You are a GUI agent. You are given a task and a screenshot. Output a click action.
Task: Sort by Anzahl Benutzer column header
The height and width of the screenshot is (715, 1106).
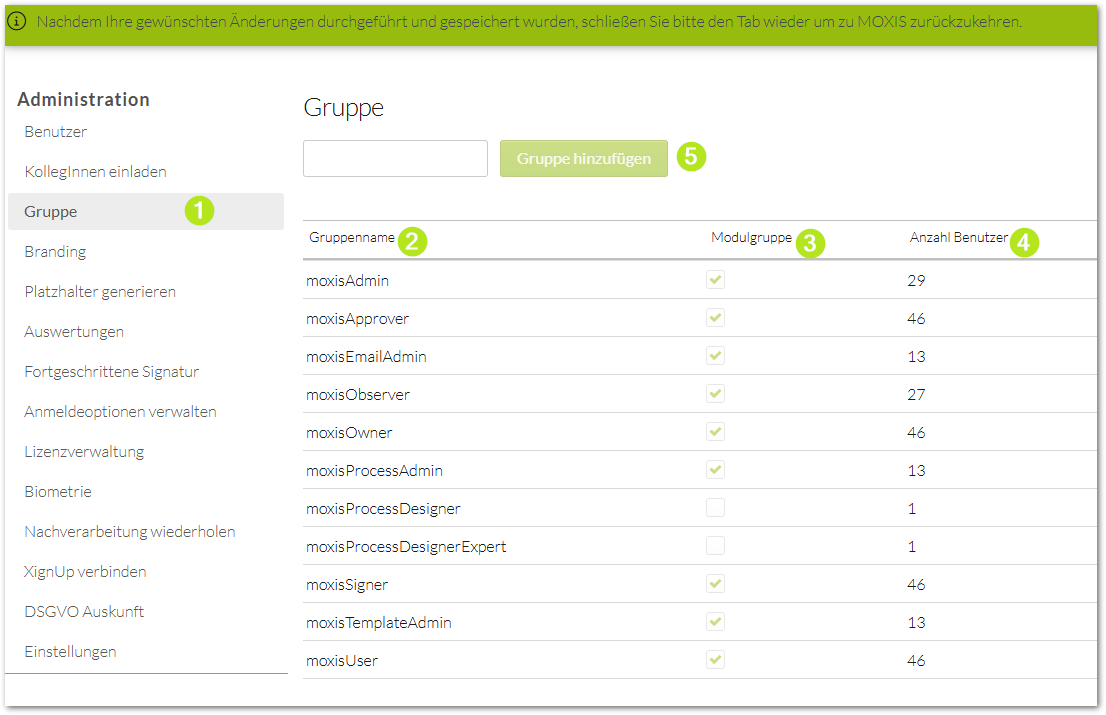(x=959, y=238)
